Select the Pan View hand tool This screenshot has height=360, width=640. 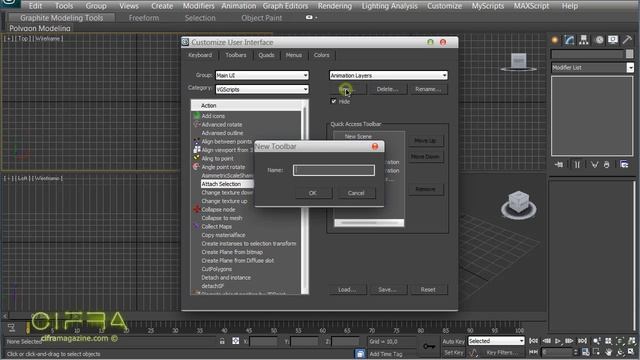[x=609, y=352]
